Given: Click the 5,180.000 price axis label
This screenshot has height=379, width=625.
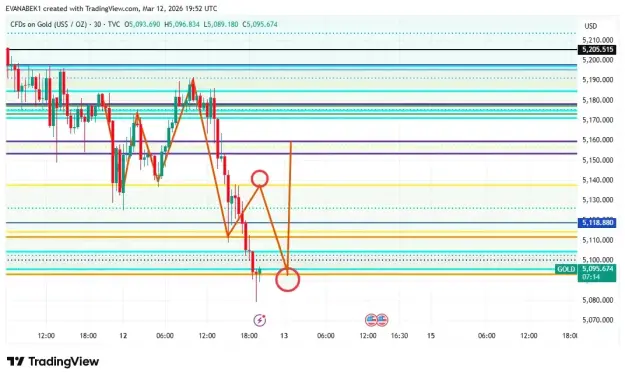Looking at the screenshot, I should pos(597,100).
